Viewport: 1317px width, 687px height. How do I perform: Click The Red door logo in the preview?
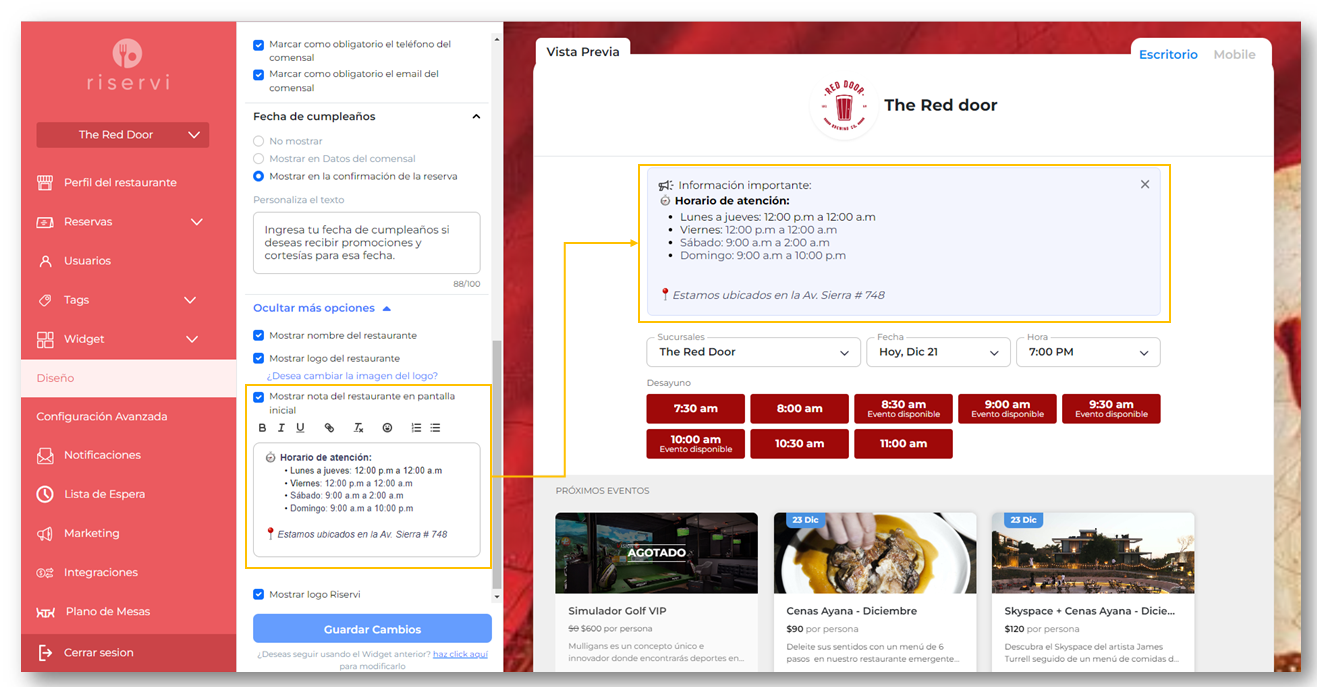(845, 105)
